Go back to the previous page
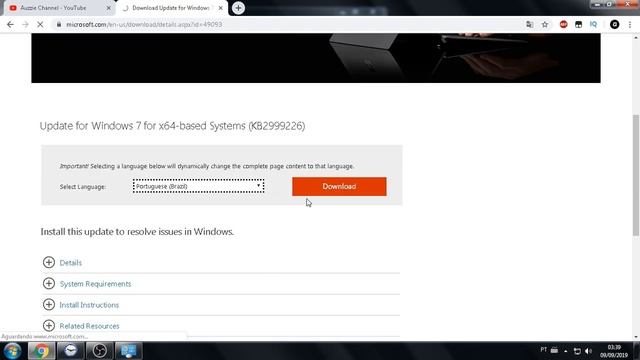The height and width of the screenshot is (360, 640). 10,24
